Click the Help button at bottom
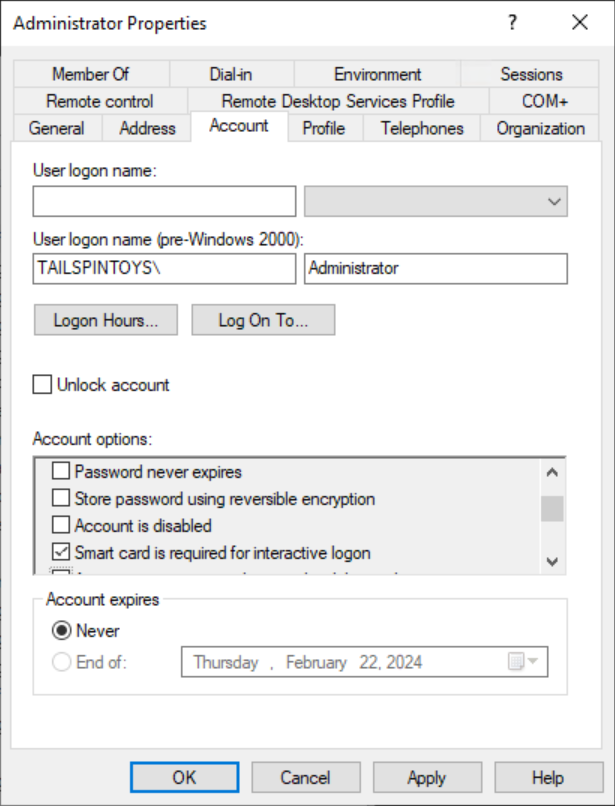615x806 pixels. pos(549,777)
